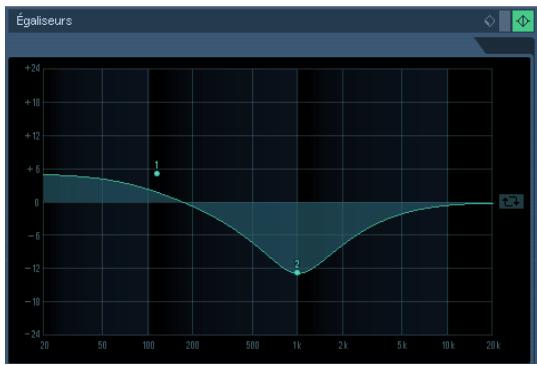This screenshot has width=537, height=365.
Task: Click the 20k frequency axis label
Action: [493, 345]
